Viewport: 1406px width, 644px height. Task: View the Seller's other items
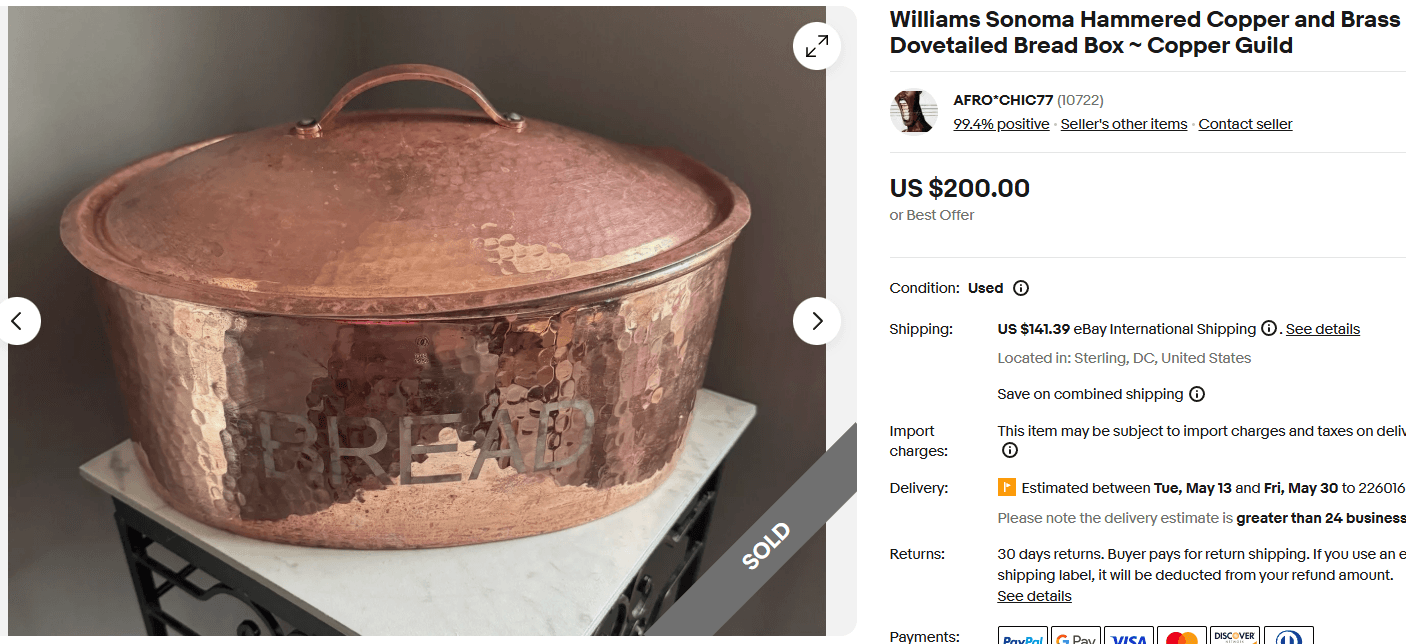coord(1123,123)
